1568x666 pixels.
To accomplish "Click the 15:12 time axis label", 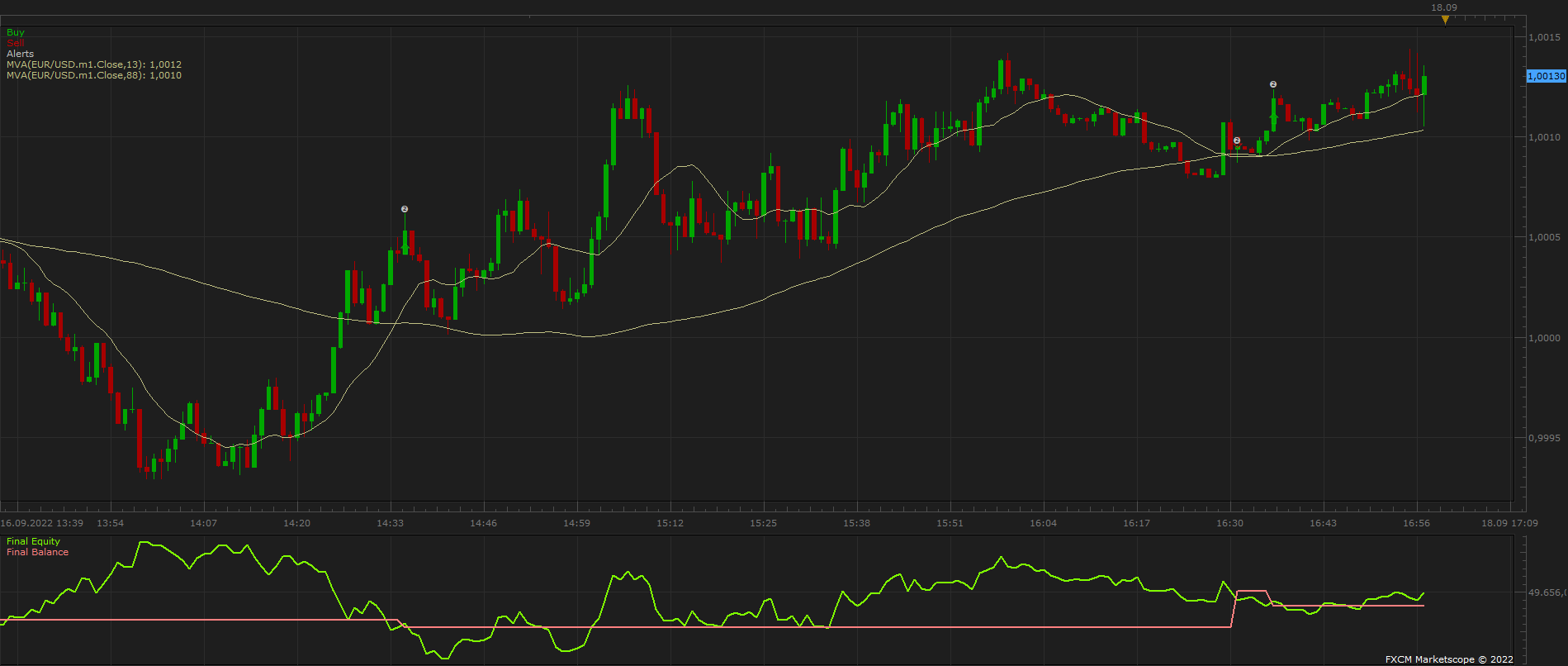I will point(670,523).
